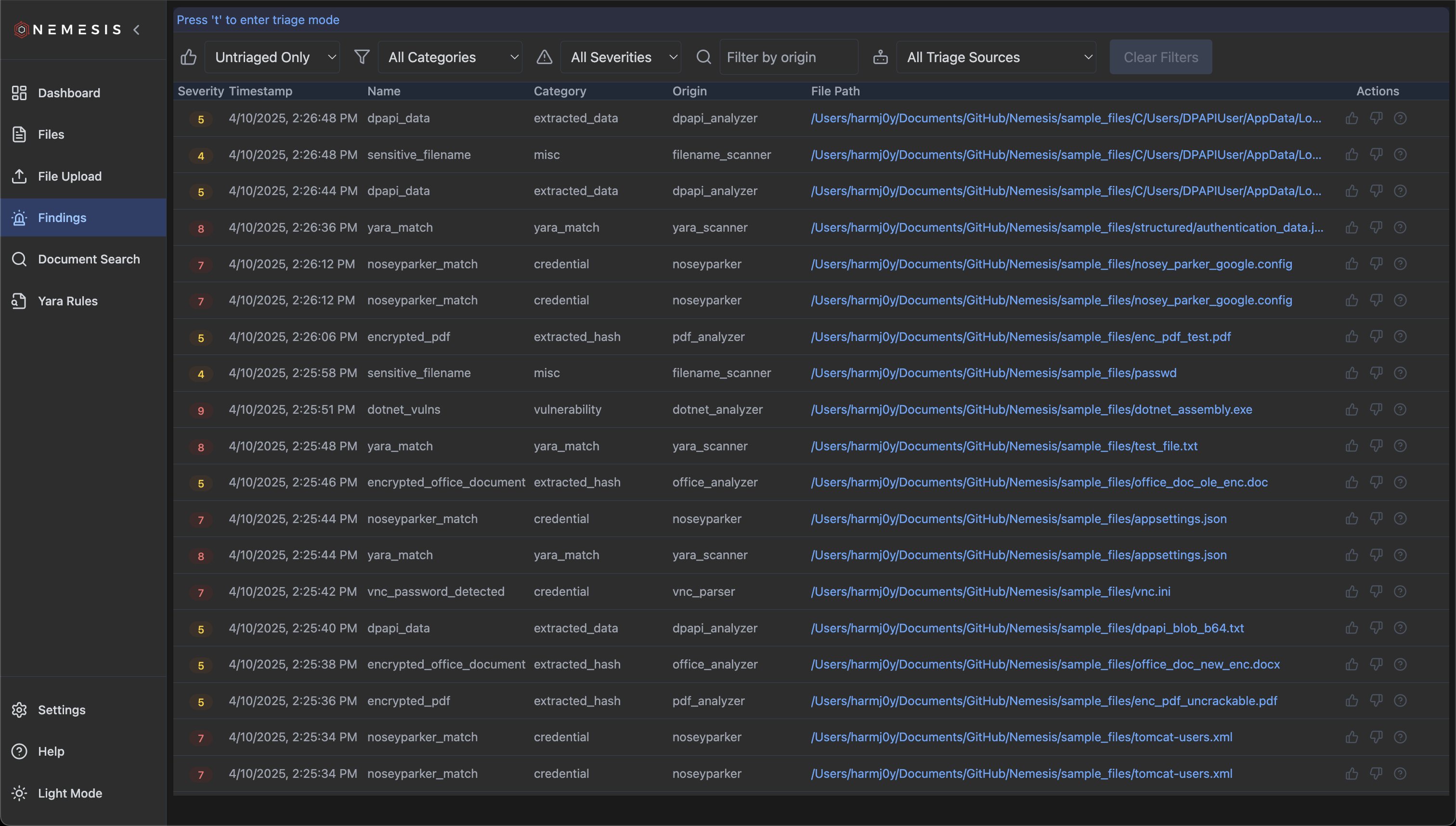Click the Nemesis logo icon
This screenshot has width=1456, height=826.
tap(22, 29)
